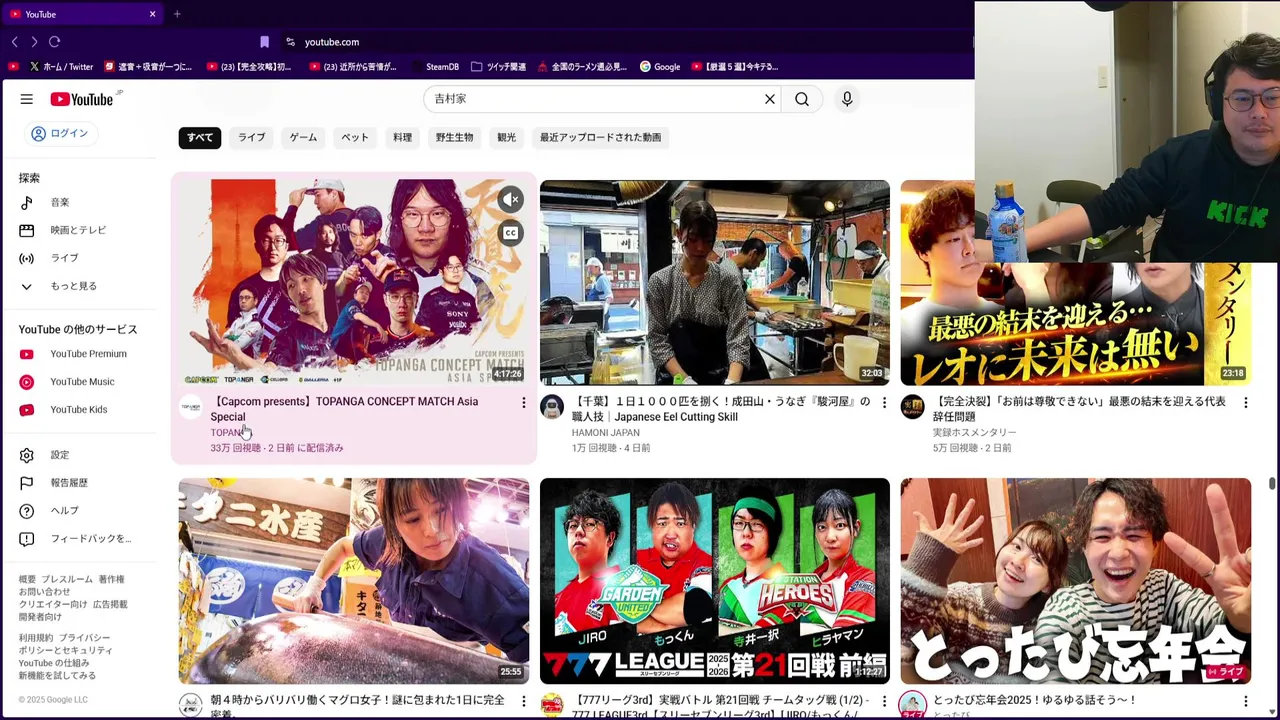Open more options for とったび忘年会2025 video
The width and height of the screenshot is (1280, 720).
point(1245,701)
